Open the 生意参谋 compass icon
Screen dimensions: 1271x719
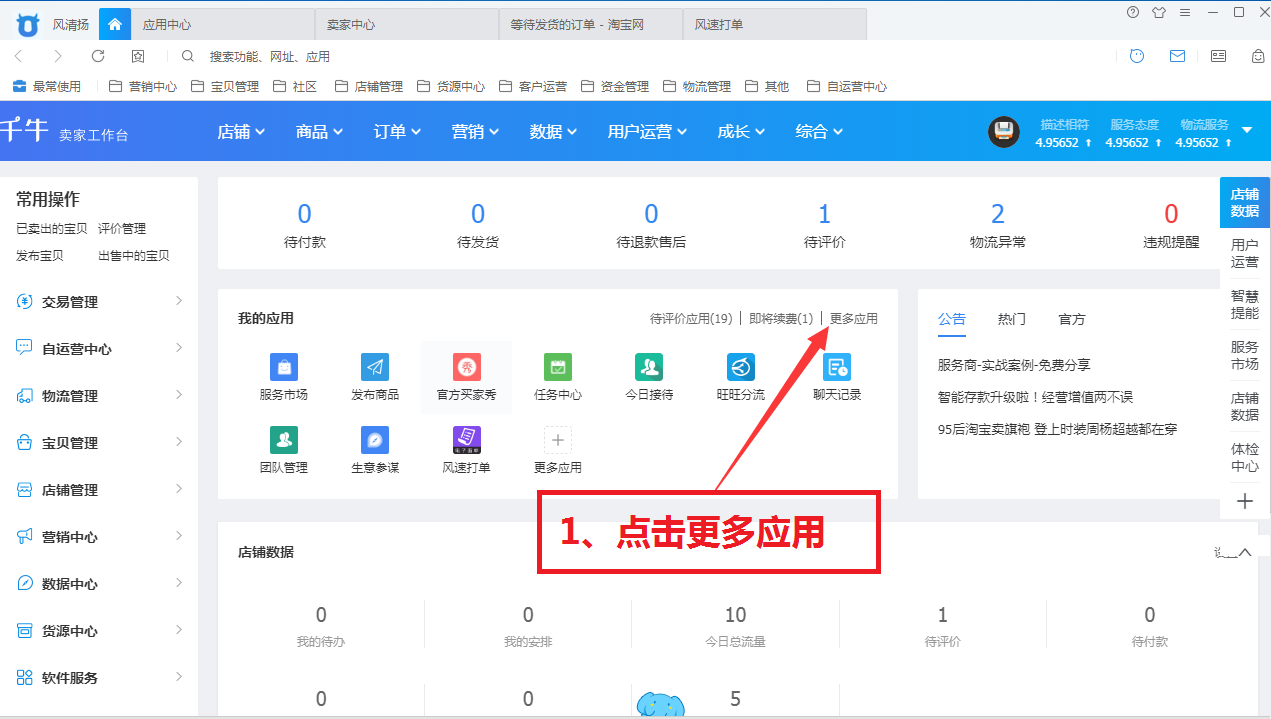[375, 440]
